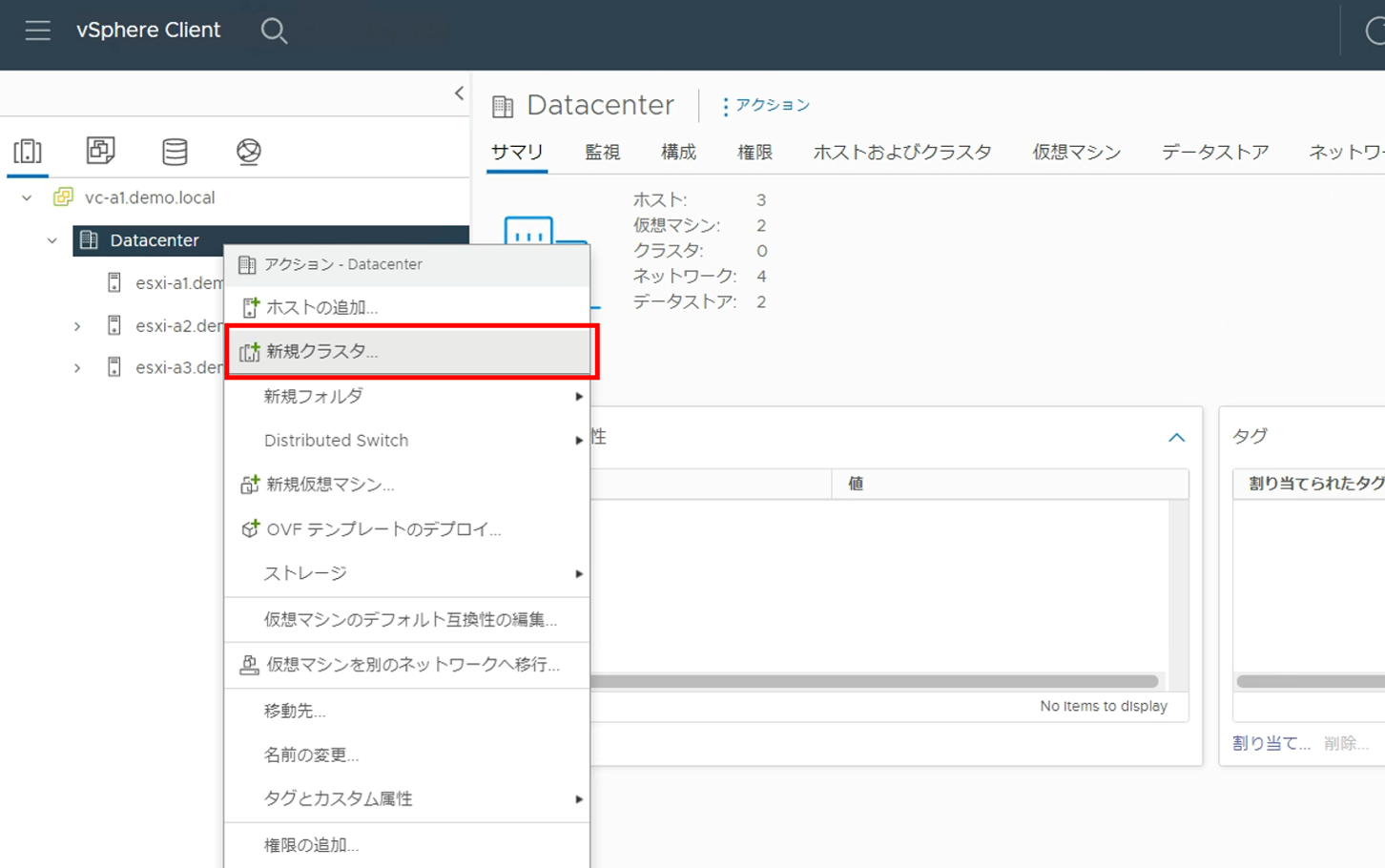Switch to the 権限 tab
The width and height of the screenshot is (1385, 868).
(755, 152)
